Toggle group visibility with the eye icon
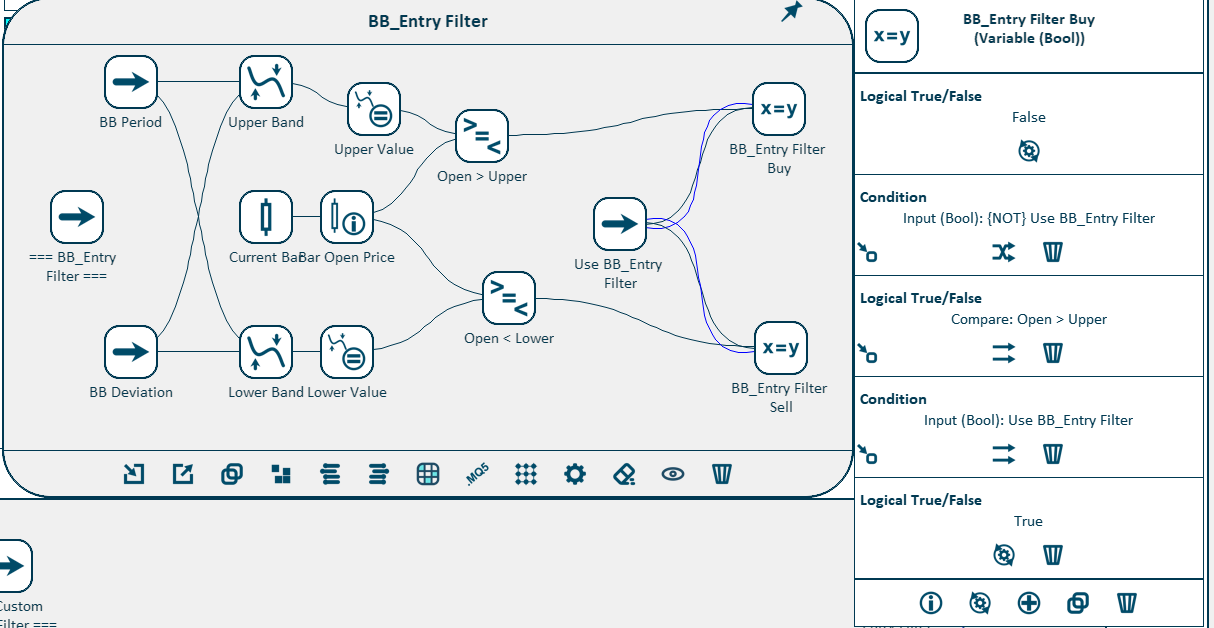The image size is (1214, 628). click(673, 474)
